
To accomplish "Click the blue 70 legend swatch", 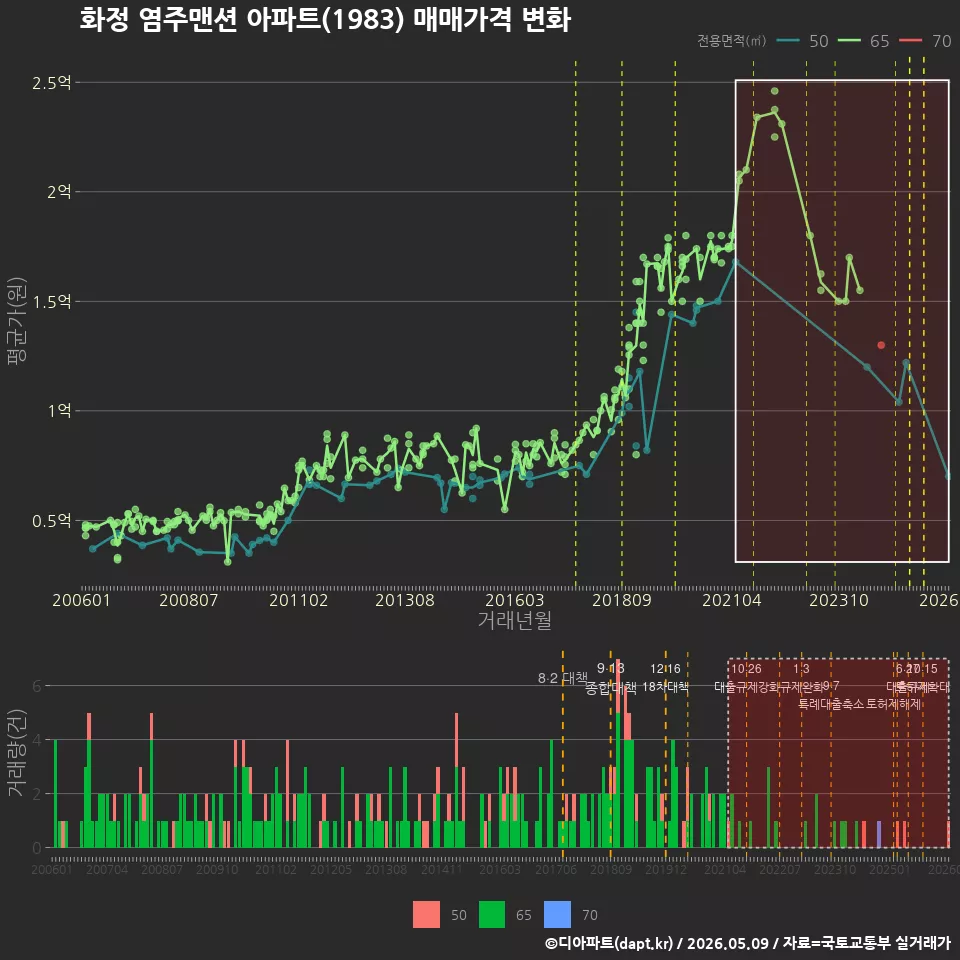I will click(x=557, y=915).
